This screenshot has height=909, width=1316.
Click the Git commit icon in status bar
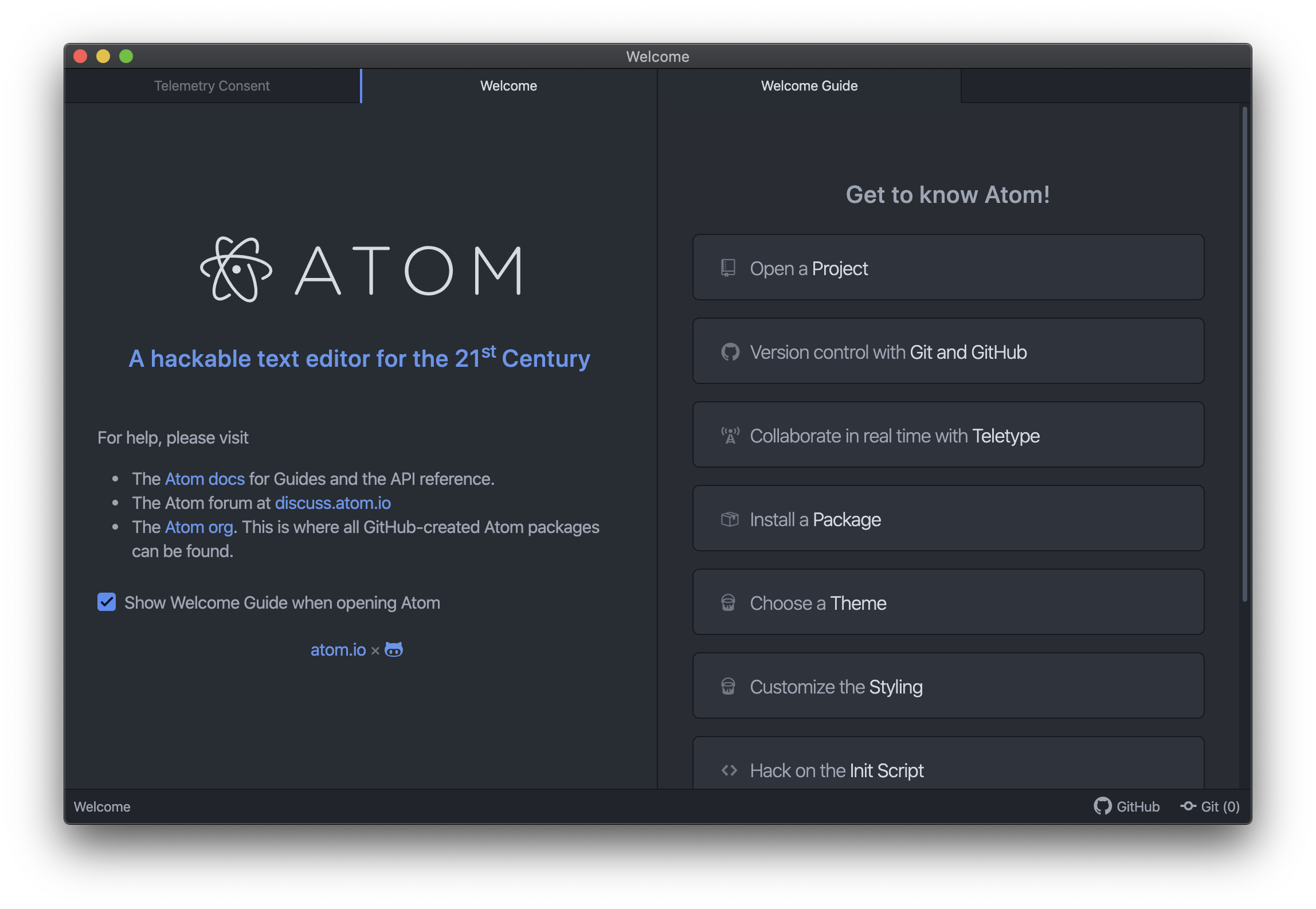tap(1188, 806)
